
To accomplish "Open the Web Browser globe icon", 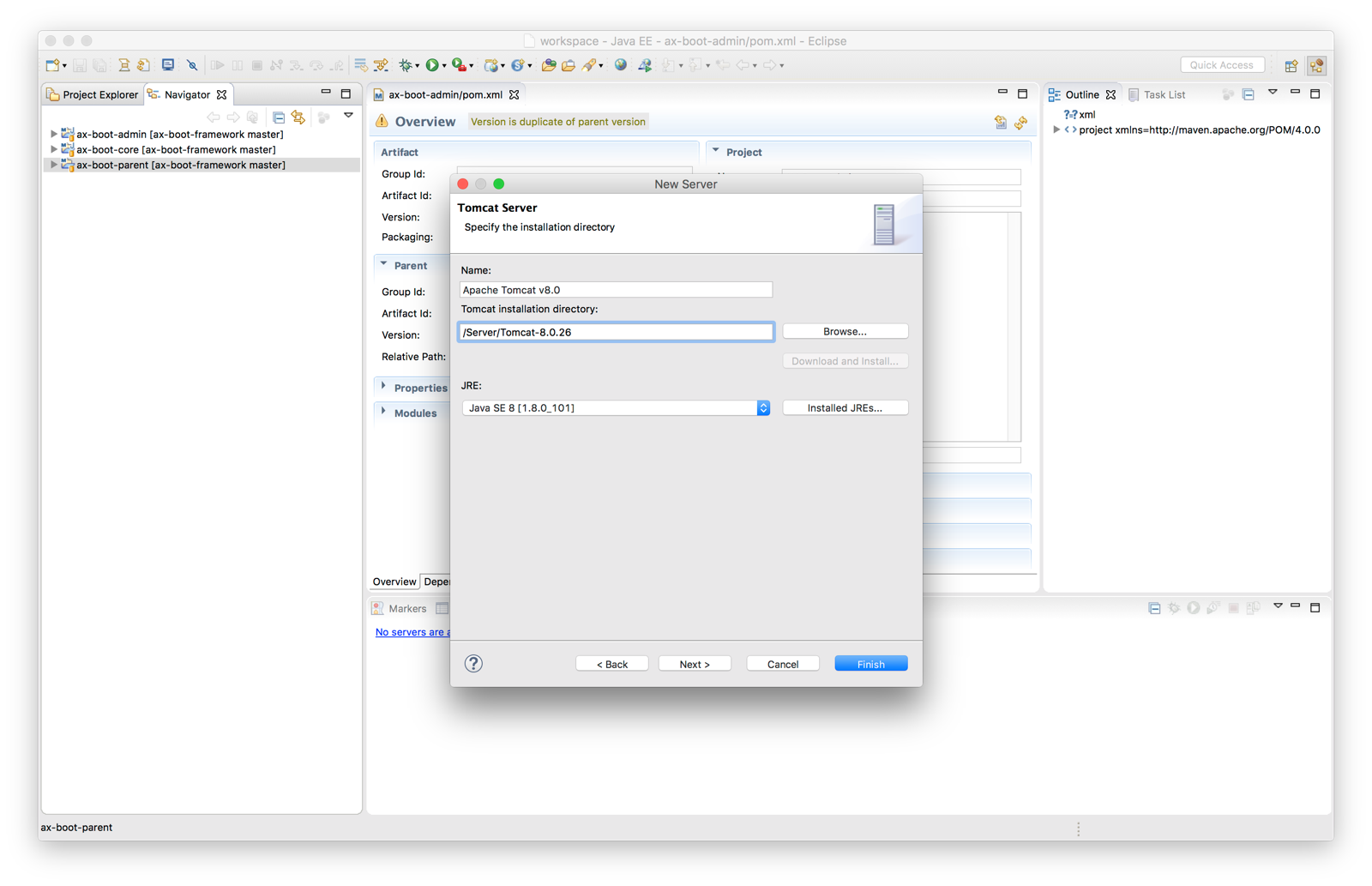I will click(x=621, y=65).
